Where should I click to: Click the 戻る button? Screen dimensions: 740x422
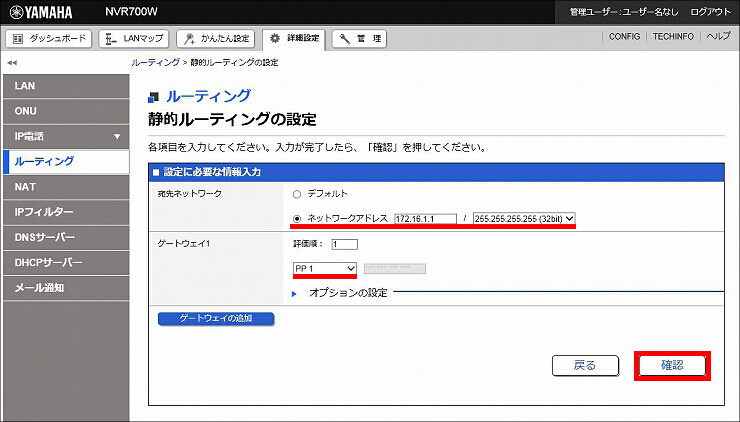585,365
